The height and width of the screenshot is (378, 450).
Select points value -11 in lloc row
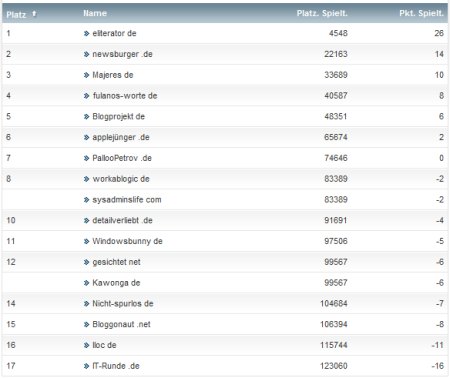[437, 345]
